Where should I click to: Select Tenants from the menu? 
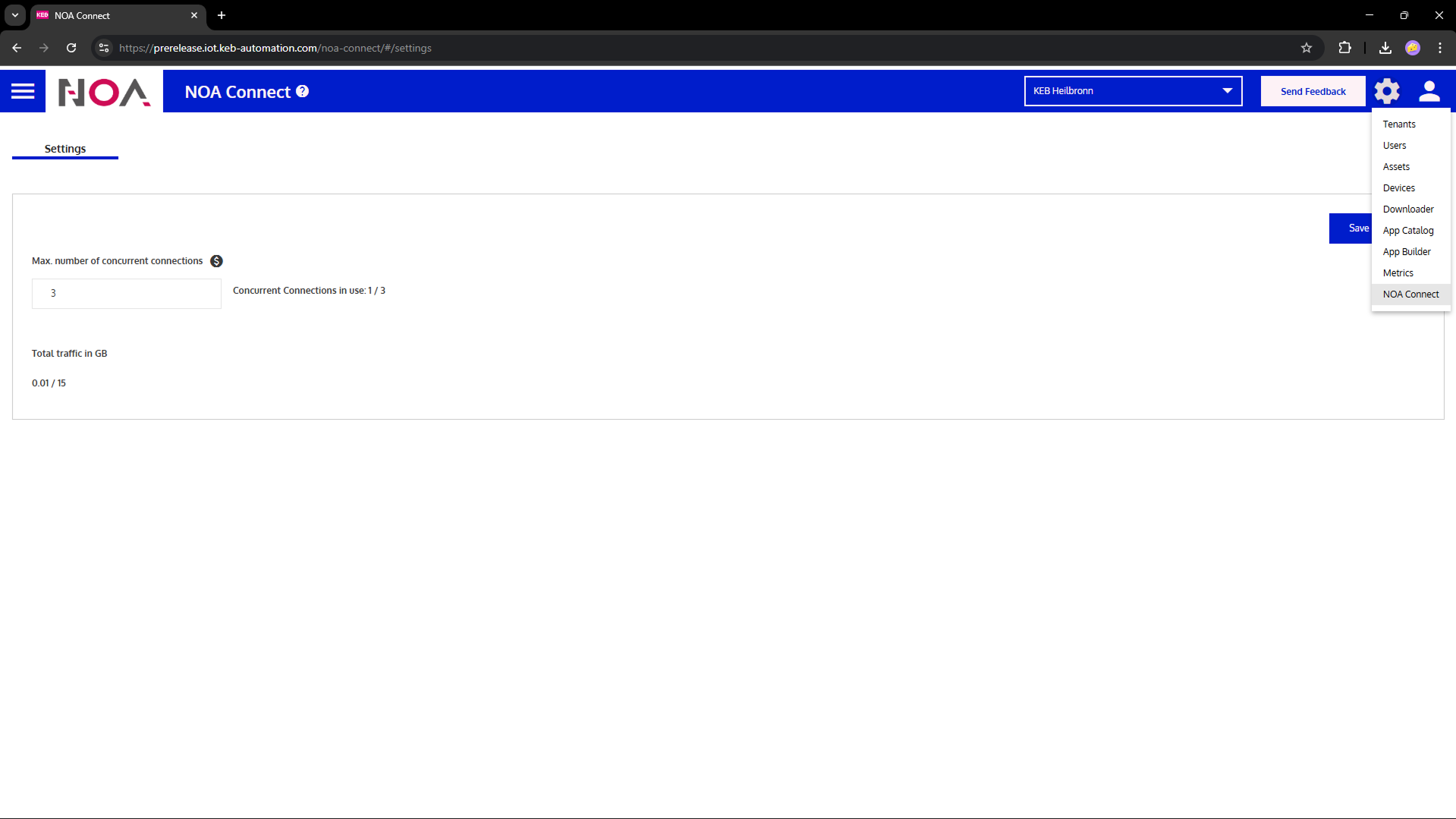(x=1398, y=124)
